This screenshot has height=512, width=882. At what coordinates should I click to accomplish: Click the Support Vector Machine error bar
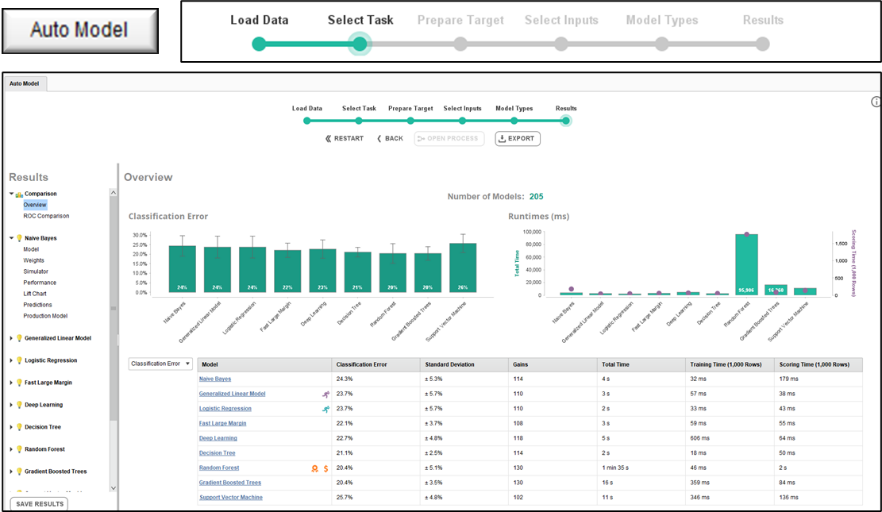(x=463, y=268)
